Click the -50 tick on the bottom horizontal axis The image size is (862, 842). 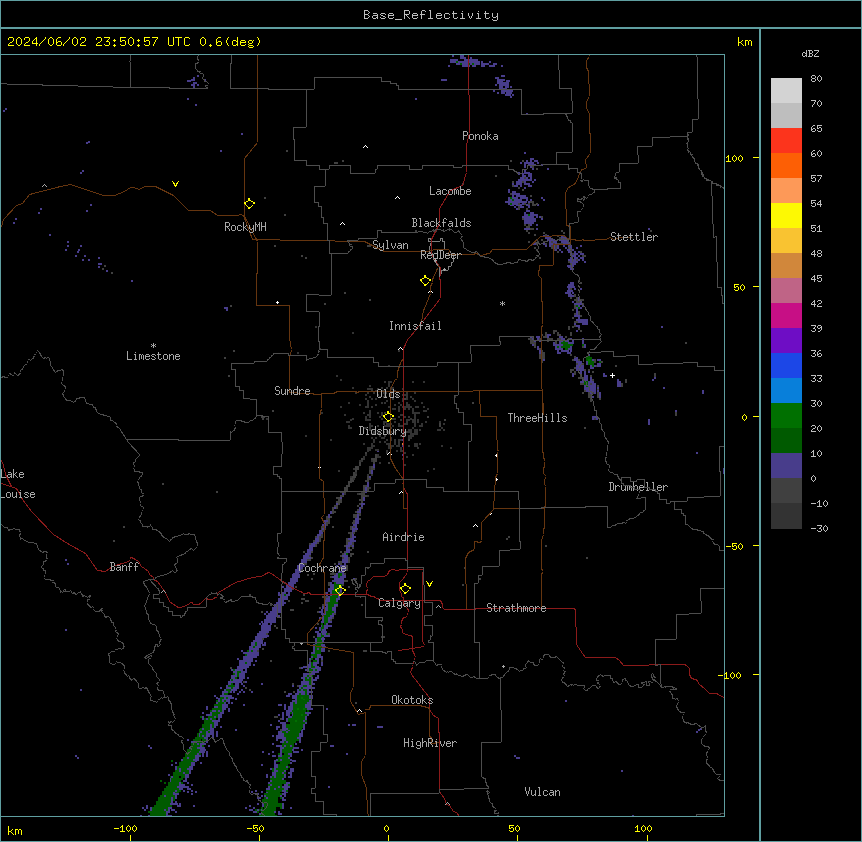click(x=255, y=828)
